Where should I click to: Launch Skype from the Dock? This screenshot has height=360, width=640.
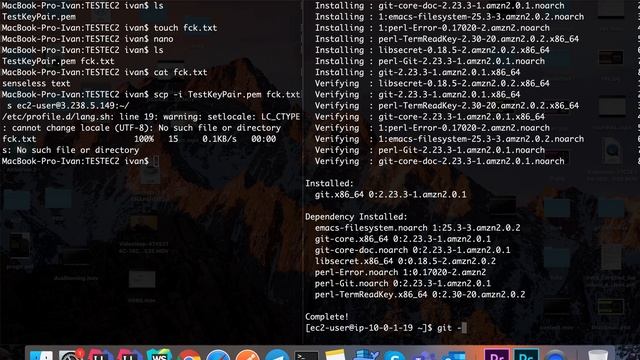(x=394, y=355)
